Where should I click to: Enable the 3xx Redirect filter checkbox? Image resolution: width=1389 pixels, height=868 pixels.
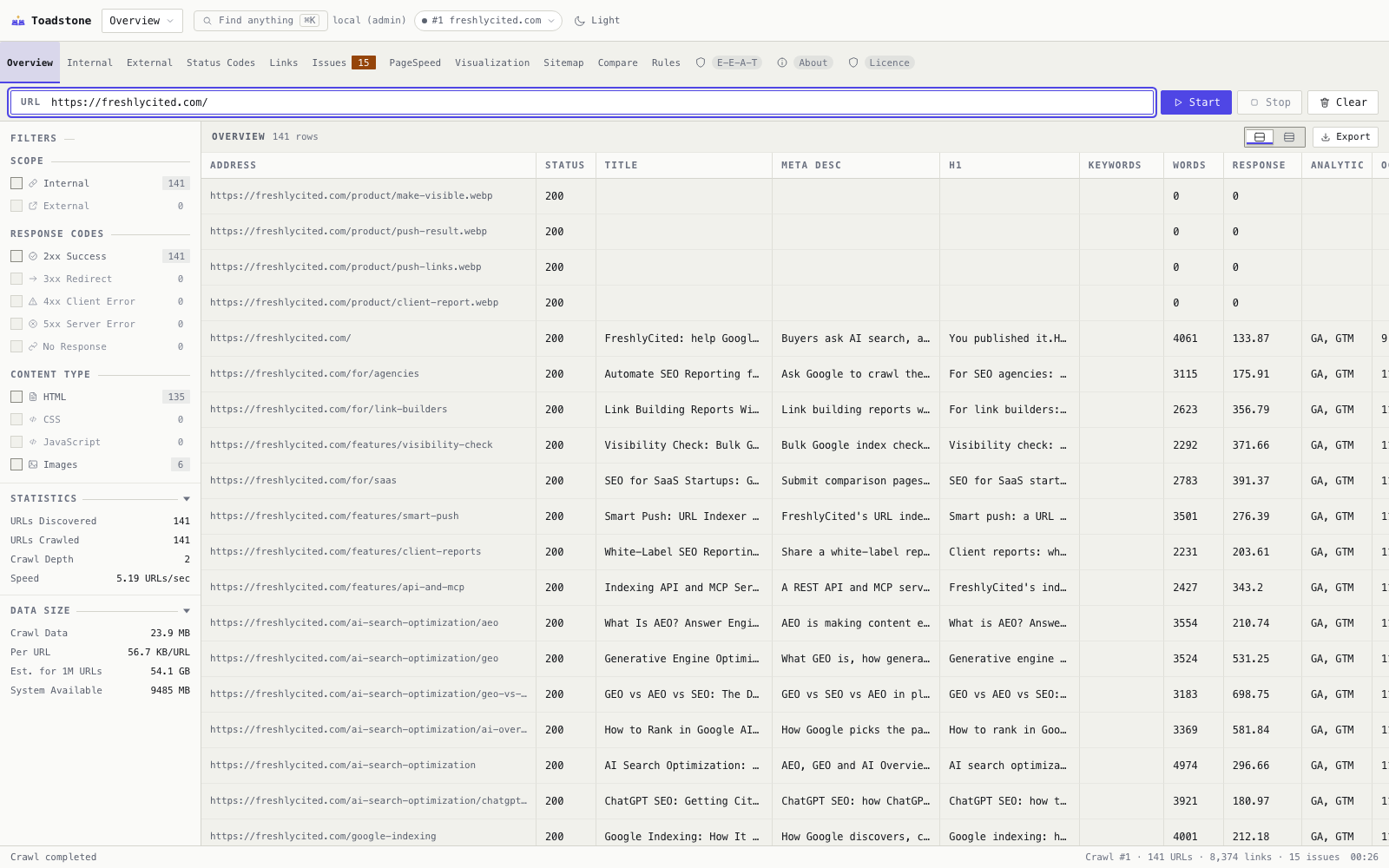(16, 279)
